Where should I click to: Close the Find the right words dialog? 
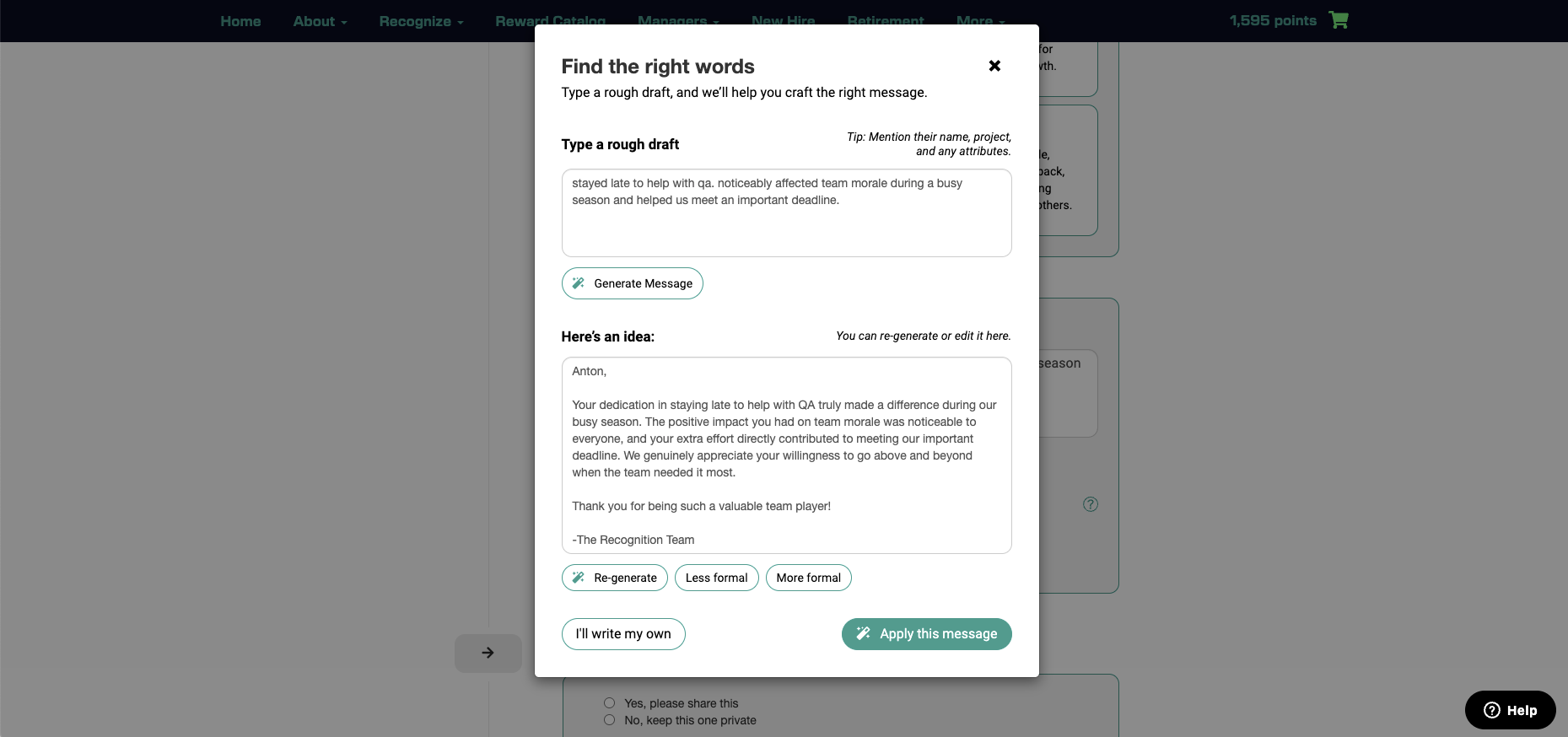994,66
